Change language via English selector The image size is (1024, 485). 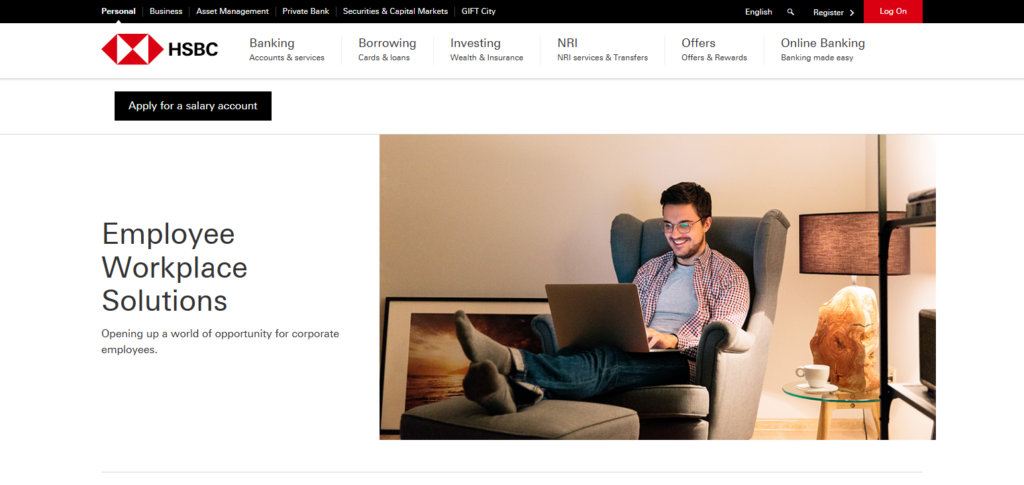tap(758, 12)
